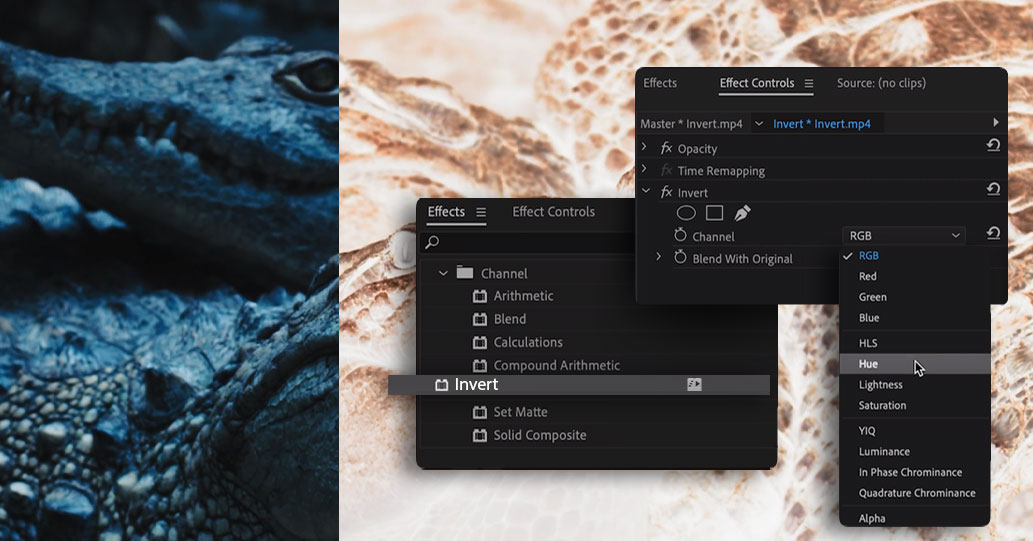Viewport: 1033px width, 541px height.
Task: Pick Saturation in the channel menu
Action: click(x=882, y=405)
